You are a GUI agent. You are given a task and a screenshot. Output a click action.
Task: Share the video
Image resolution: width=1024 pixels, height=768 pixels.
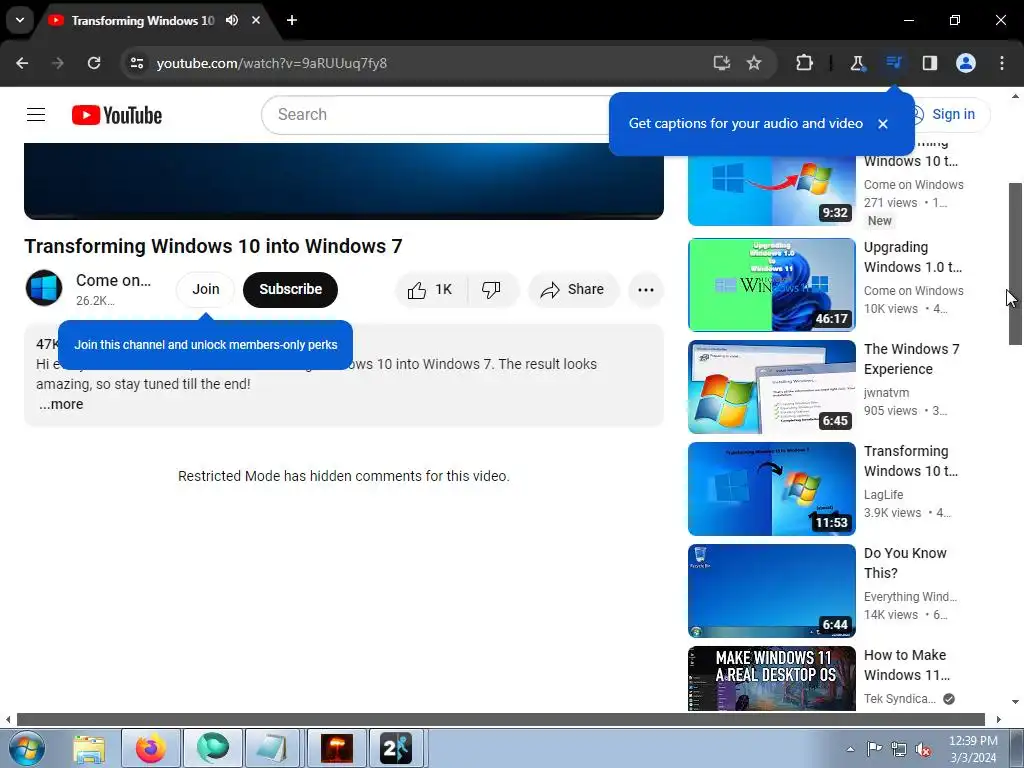[573, 289]
